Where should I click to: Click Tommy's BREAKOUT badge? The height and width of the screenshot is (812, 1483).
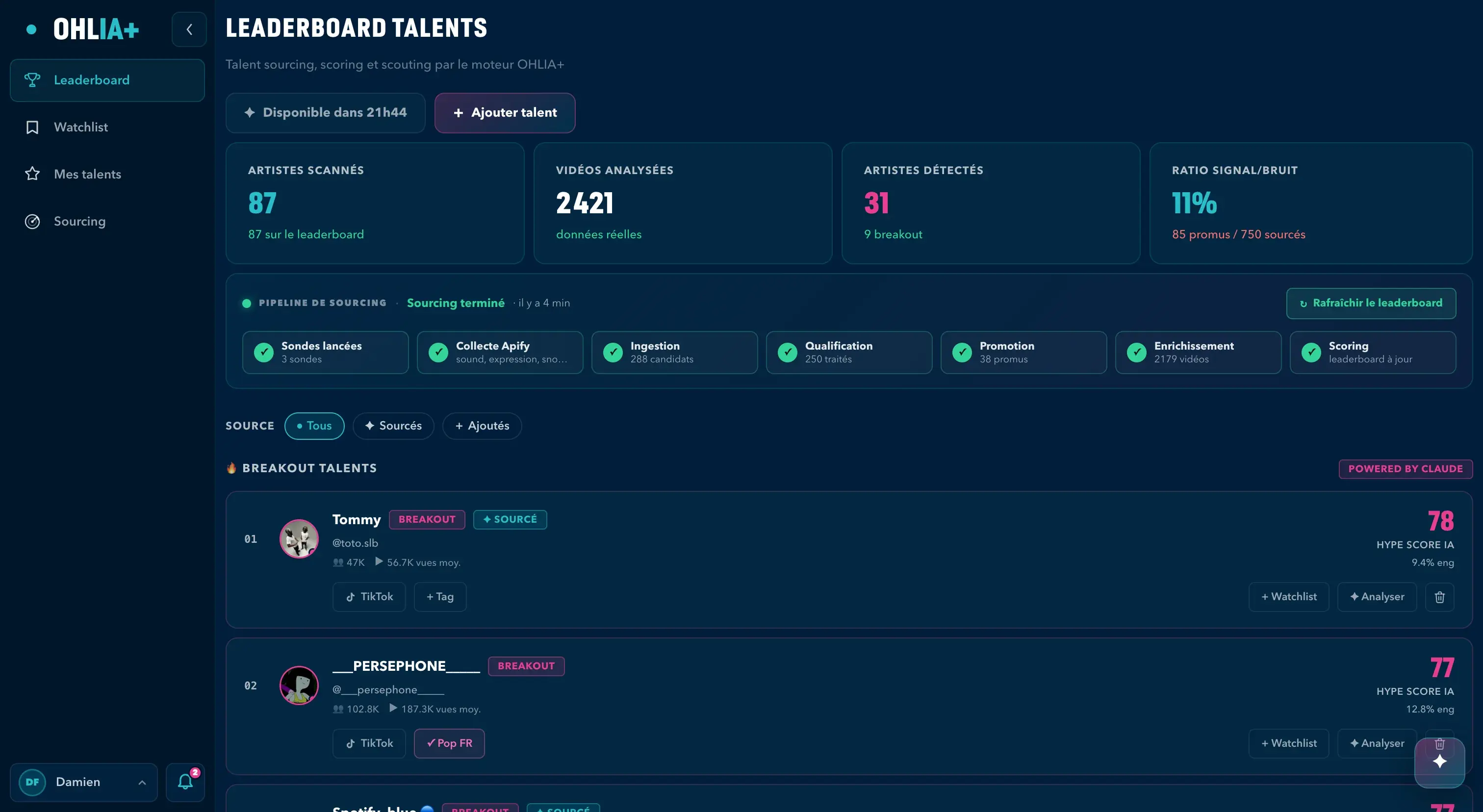click(x=427, y=520)
